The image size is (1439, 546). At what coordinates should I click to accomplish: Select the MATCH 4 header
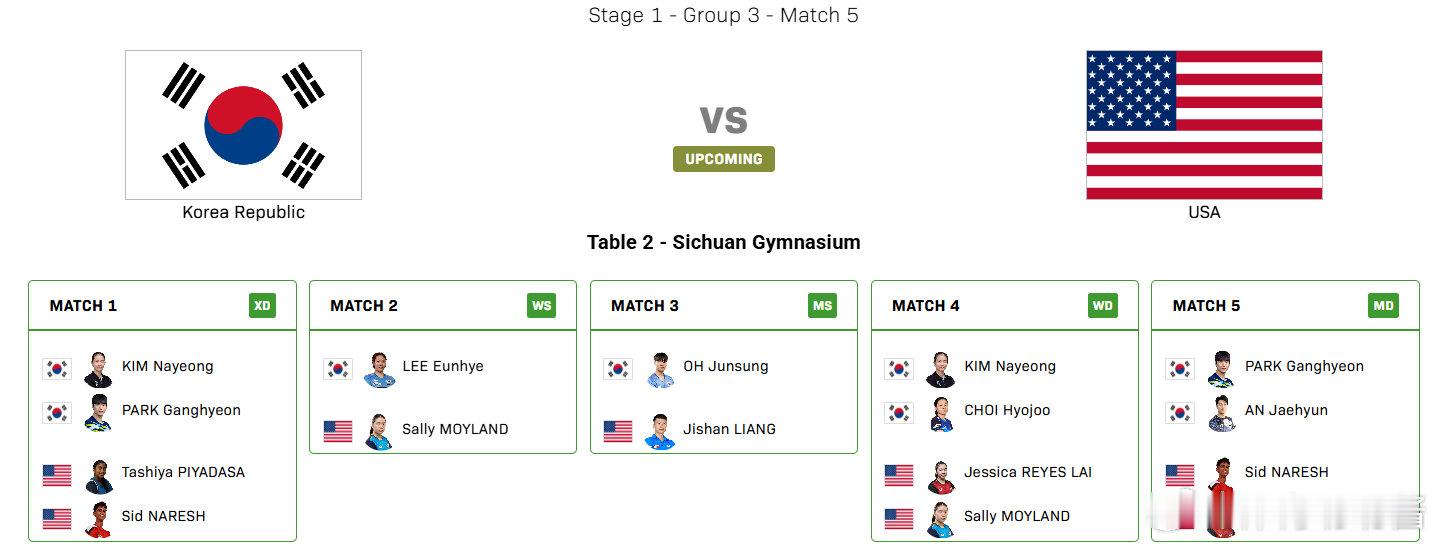tap(925, 306)
